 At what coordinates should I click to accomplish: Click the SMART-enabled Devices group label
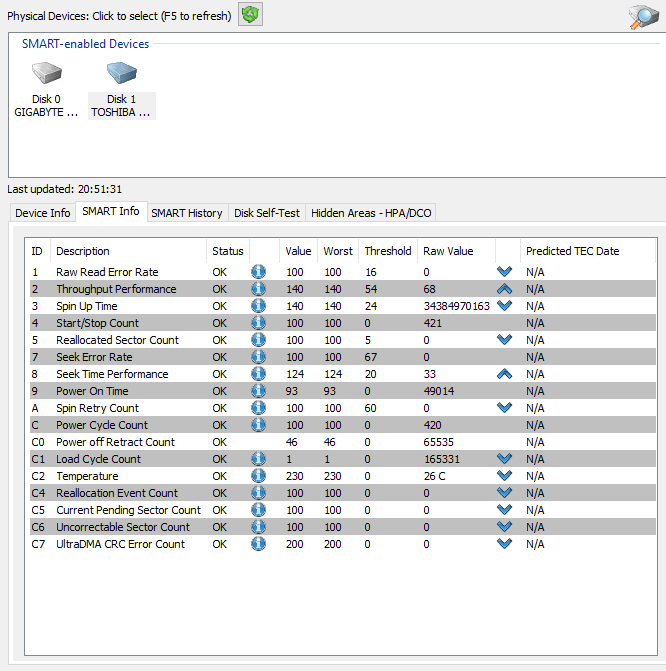(86, 44)
